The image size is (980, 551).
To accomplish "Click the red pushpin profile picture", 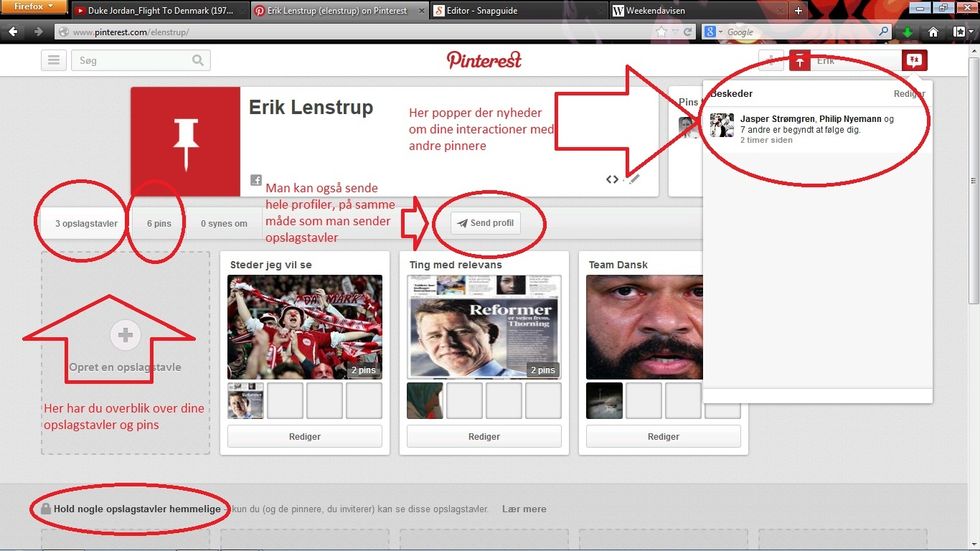I will pos(185,142).
